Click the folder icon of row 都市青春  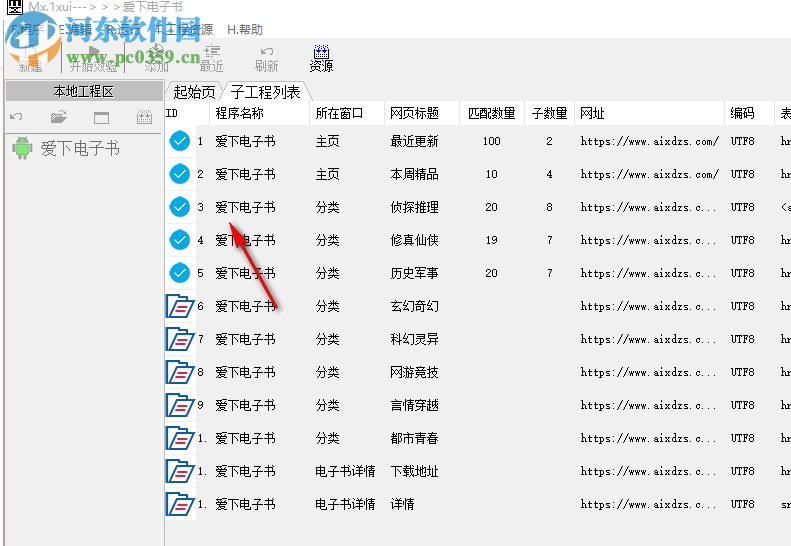pyautogui.click(x=180, y=438)
